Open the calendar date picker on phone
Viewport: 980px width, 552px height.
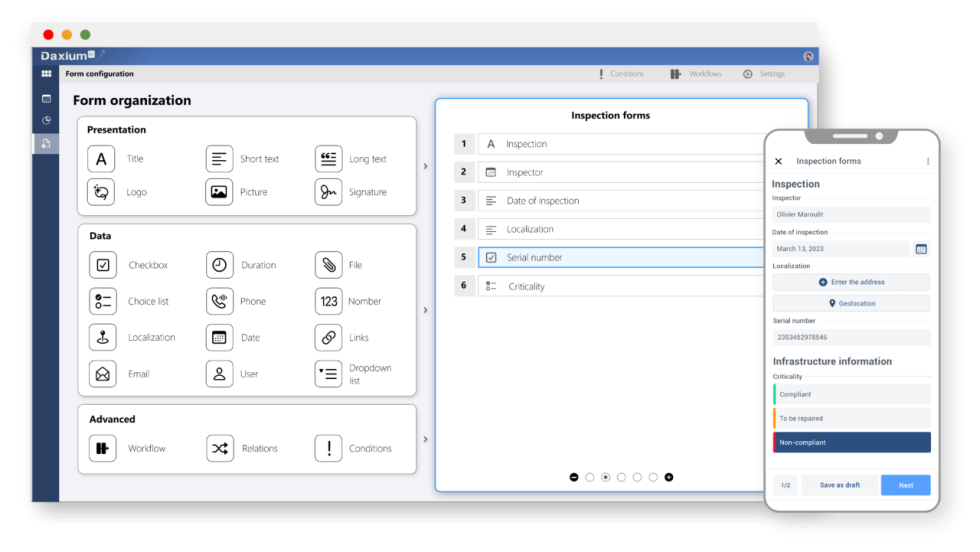tap(921, 248)
